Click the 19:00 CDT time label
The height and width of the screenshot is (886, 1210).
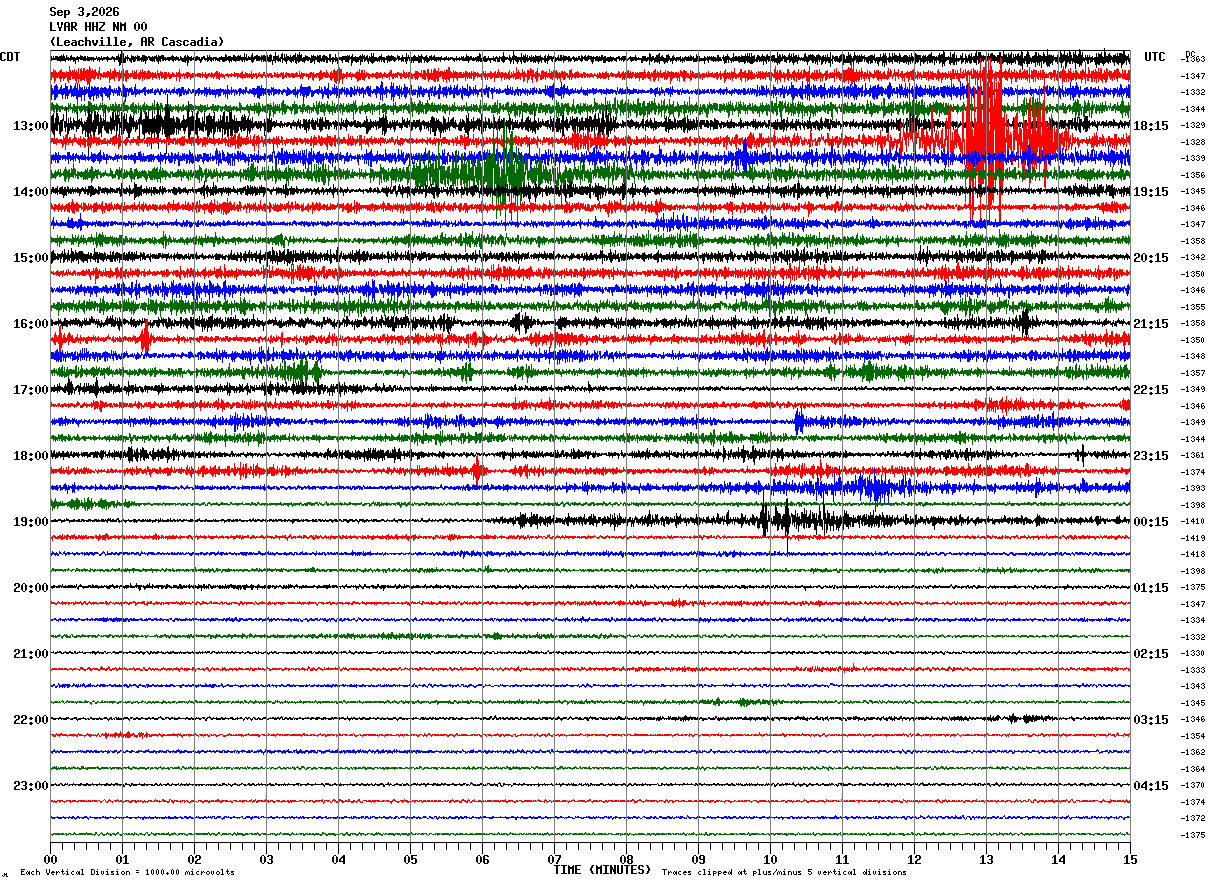point(30,522)
